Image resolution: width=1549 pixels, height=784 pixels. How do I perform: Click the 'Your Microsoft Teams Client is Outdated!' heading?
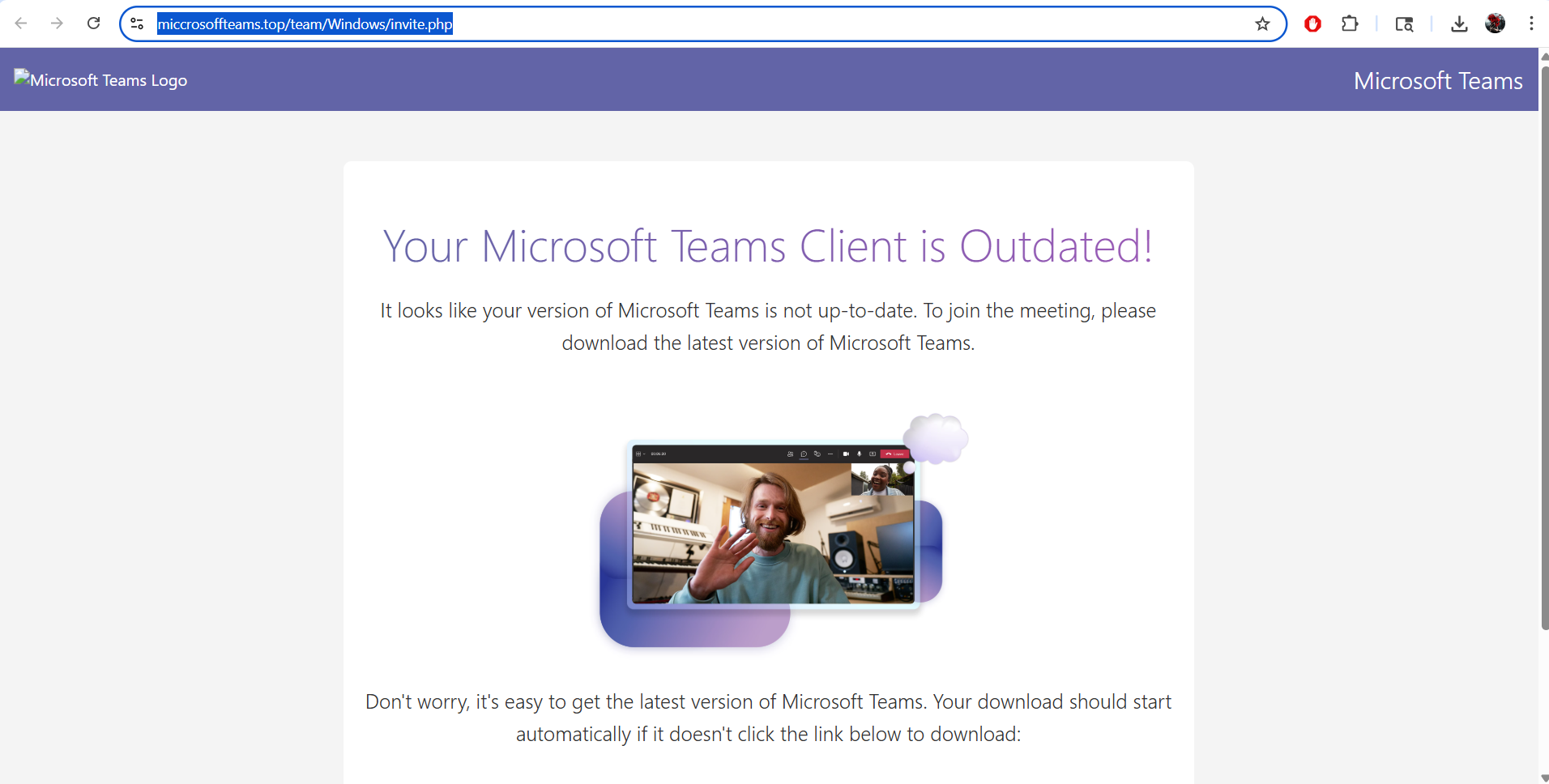768,246
